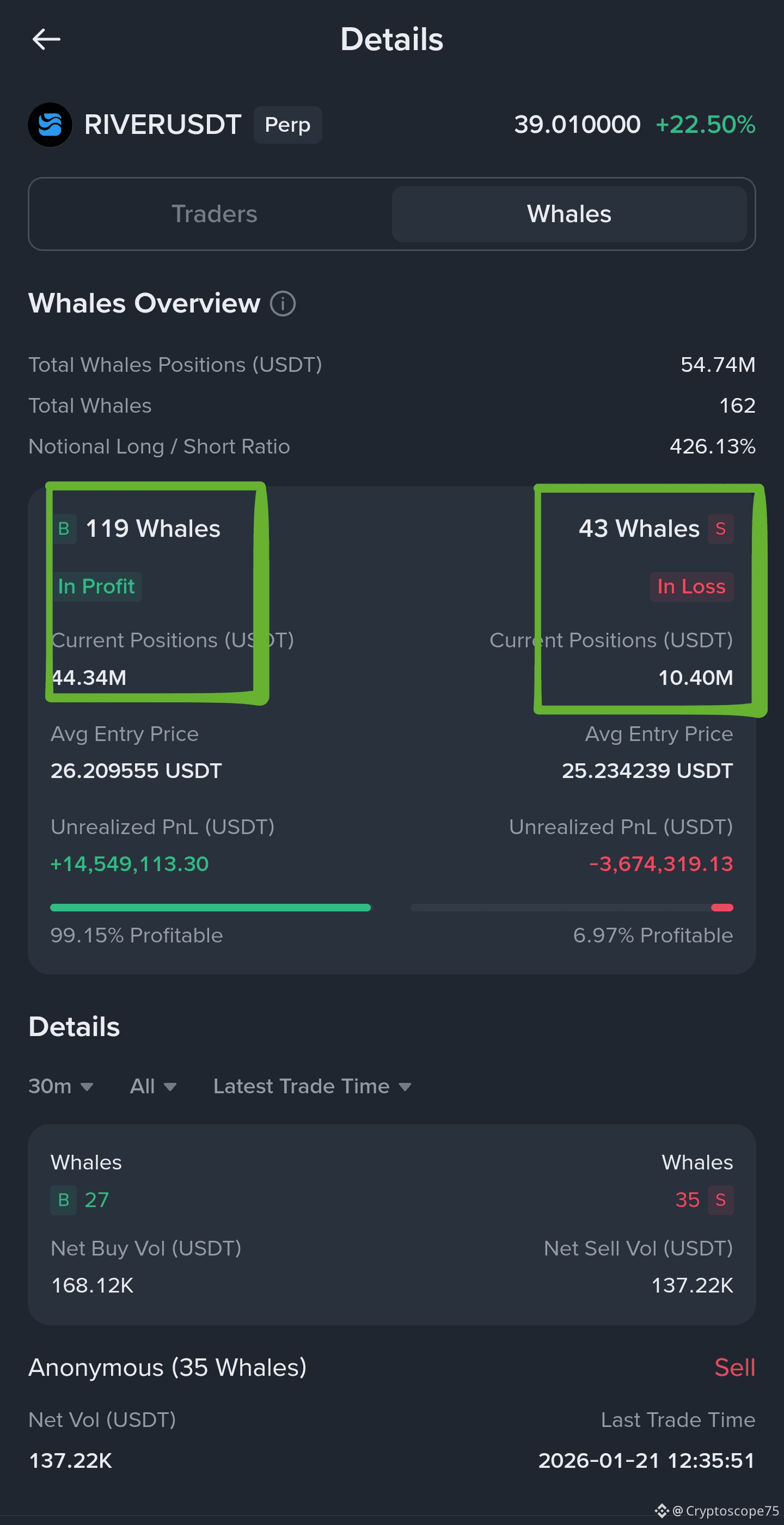Open the Anonymous (35 Whales) entry
This screenshot has height=1525, width=784.
point(168,1368)
